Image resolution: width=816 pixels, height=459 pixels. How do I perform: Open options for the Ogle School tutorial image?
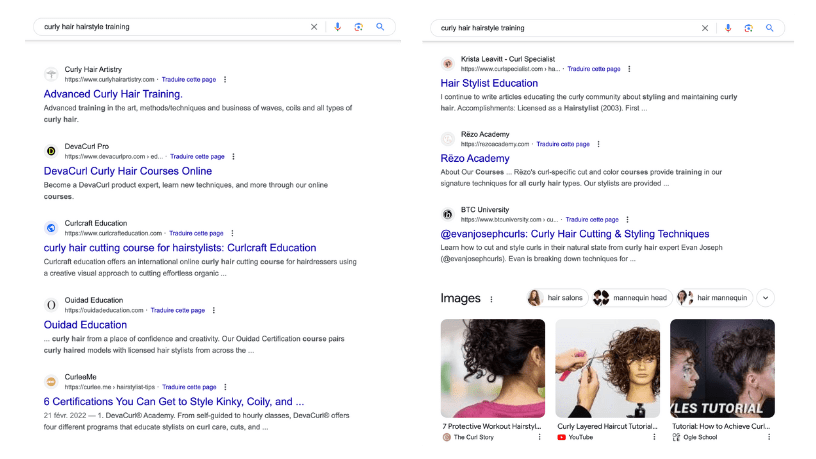coord(769,437)
